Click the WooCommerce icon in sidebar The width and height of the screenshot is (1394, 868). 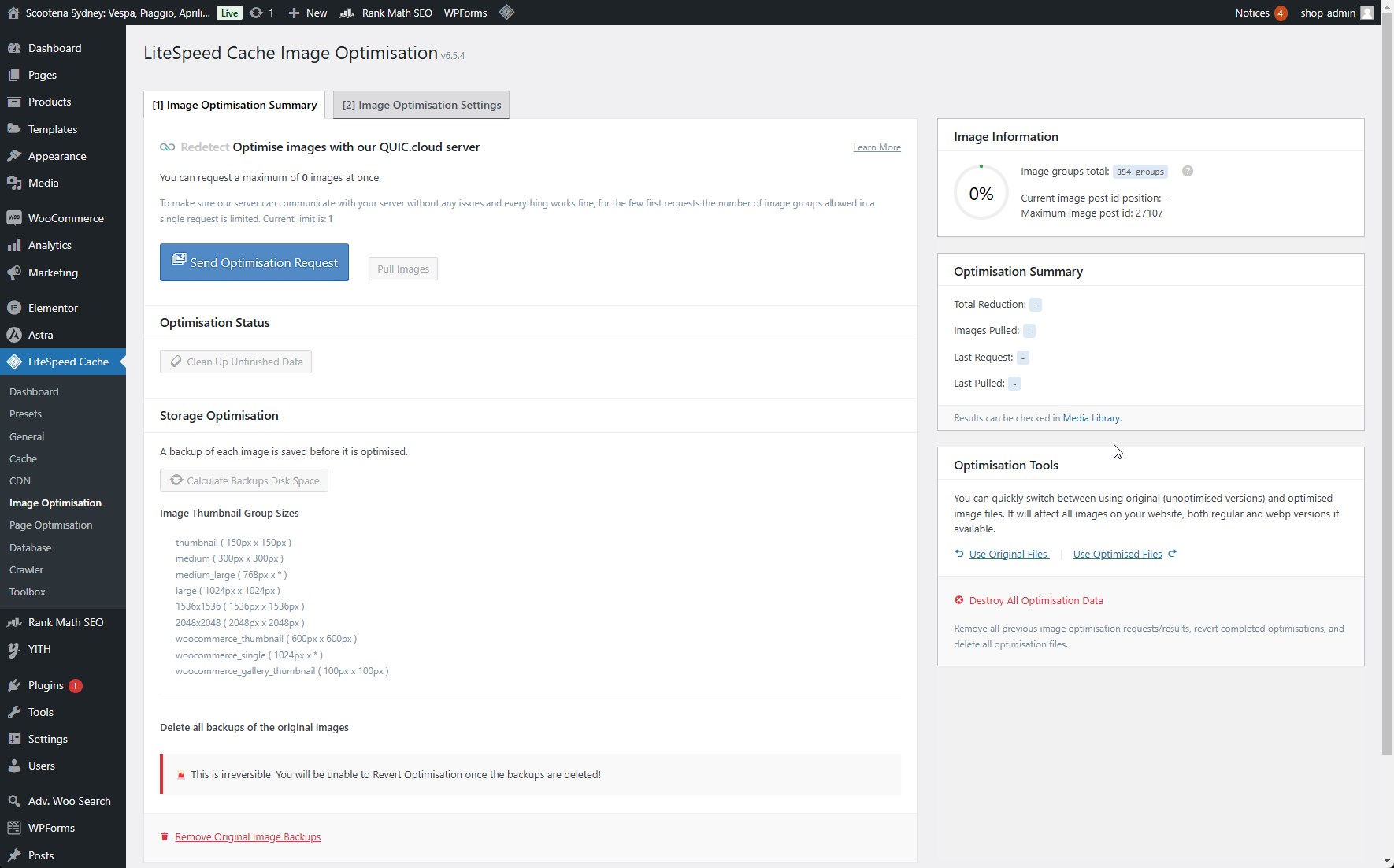(14, 218)
